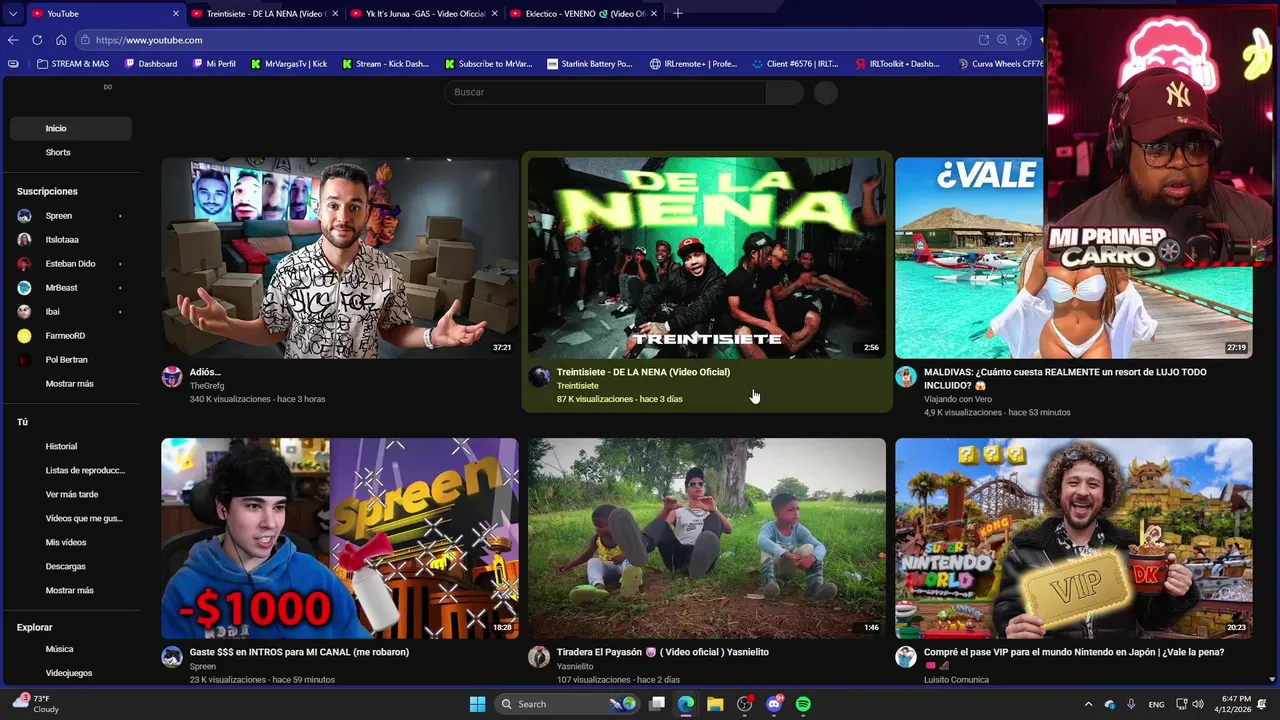Expand Mostrar más under Descargas
This screenshot has width=1280, height=720.
(x=70, y=590)
